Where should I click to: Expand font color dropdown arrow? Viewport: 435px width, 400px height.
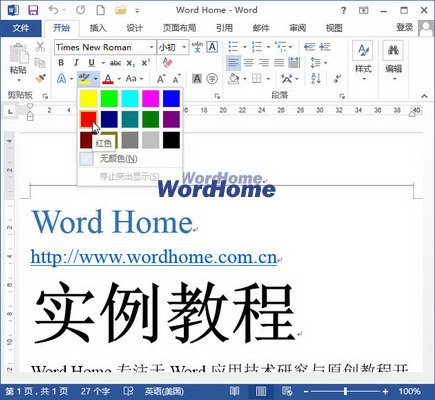(x=119, y=79)
